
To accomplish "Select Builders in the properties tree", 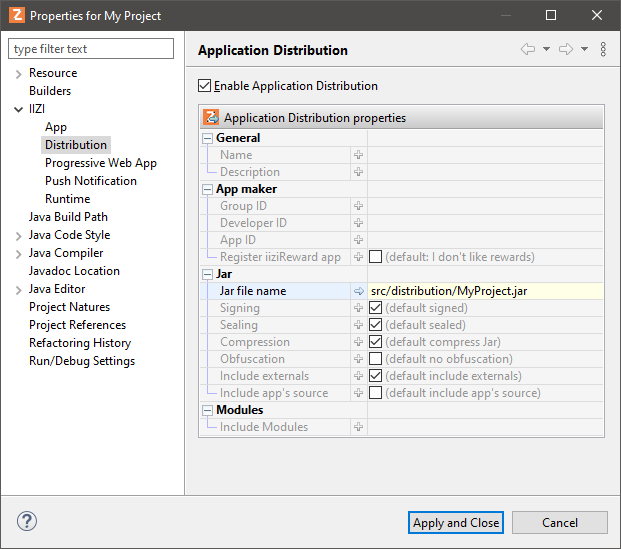I will tap(50, 91).
